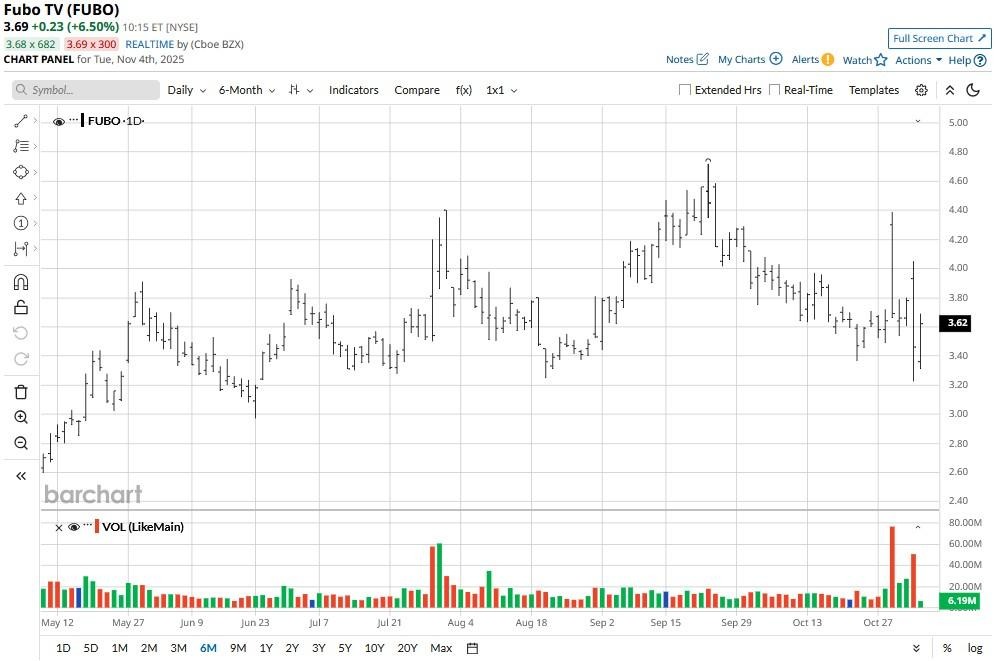Open FUBO series more options dots
This screenshot has height=661, width=997.
[74, 119]
